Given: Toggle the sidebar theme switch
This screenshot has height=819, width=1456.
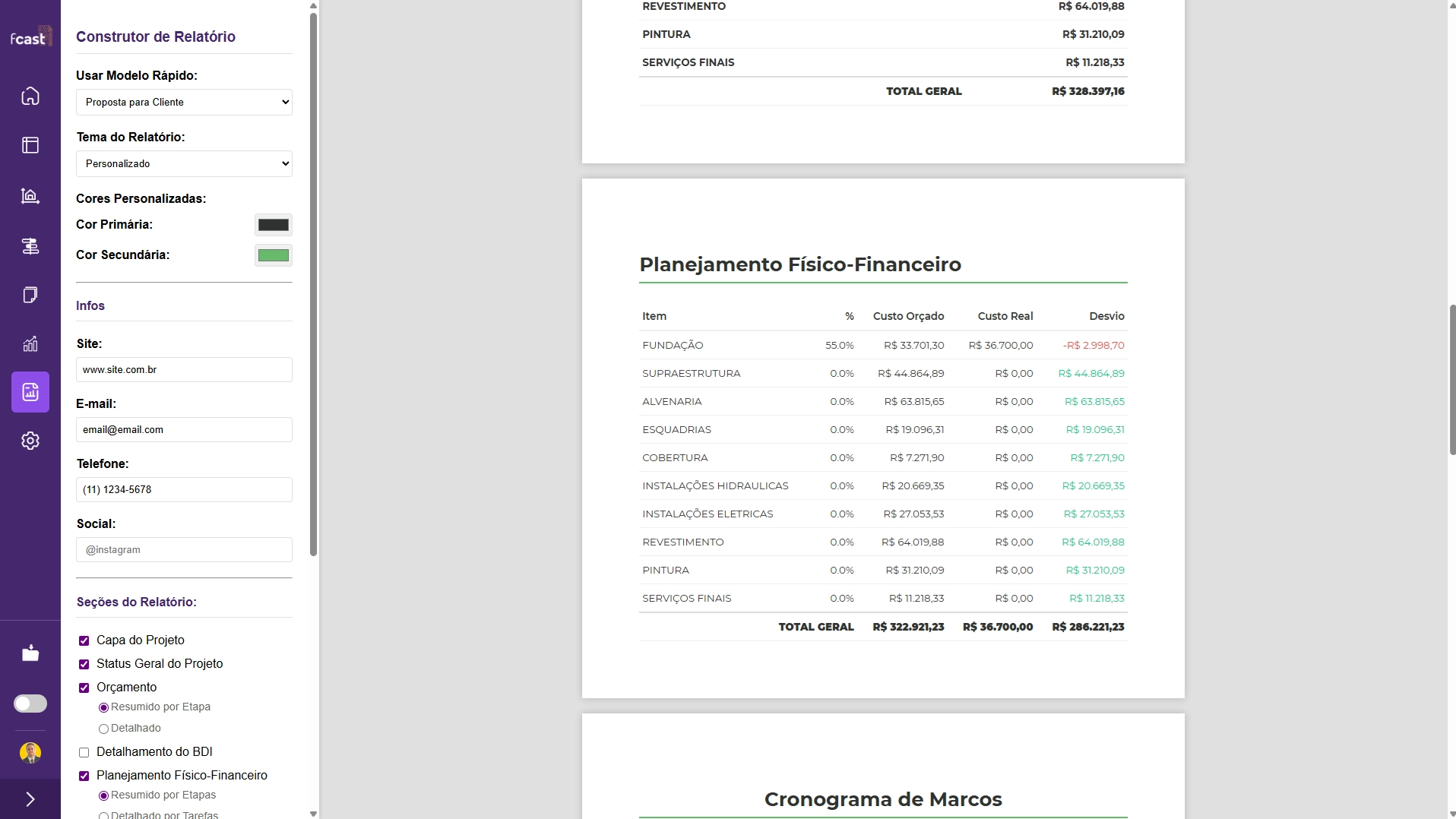Looking at the screenshot, I should click(30, 704).
